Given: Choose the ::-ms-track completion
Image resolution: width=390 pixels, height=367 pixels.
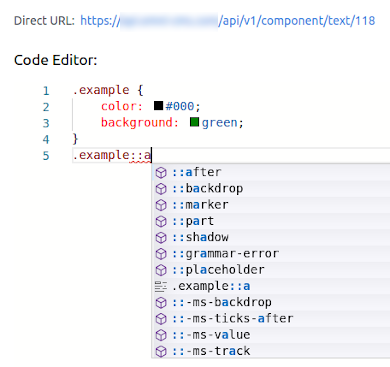Looking at the screenshot, I should pos(271,351).
